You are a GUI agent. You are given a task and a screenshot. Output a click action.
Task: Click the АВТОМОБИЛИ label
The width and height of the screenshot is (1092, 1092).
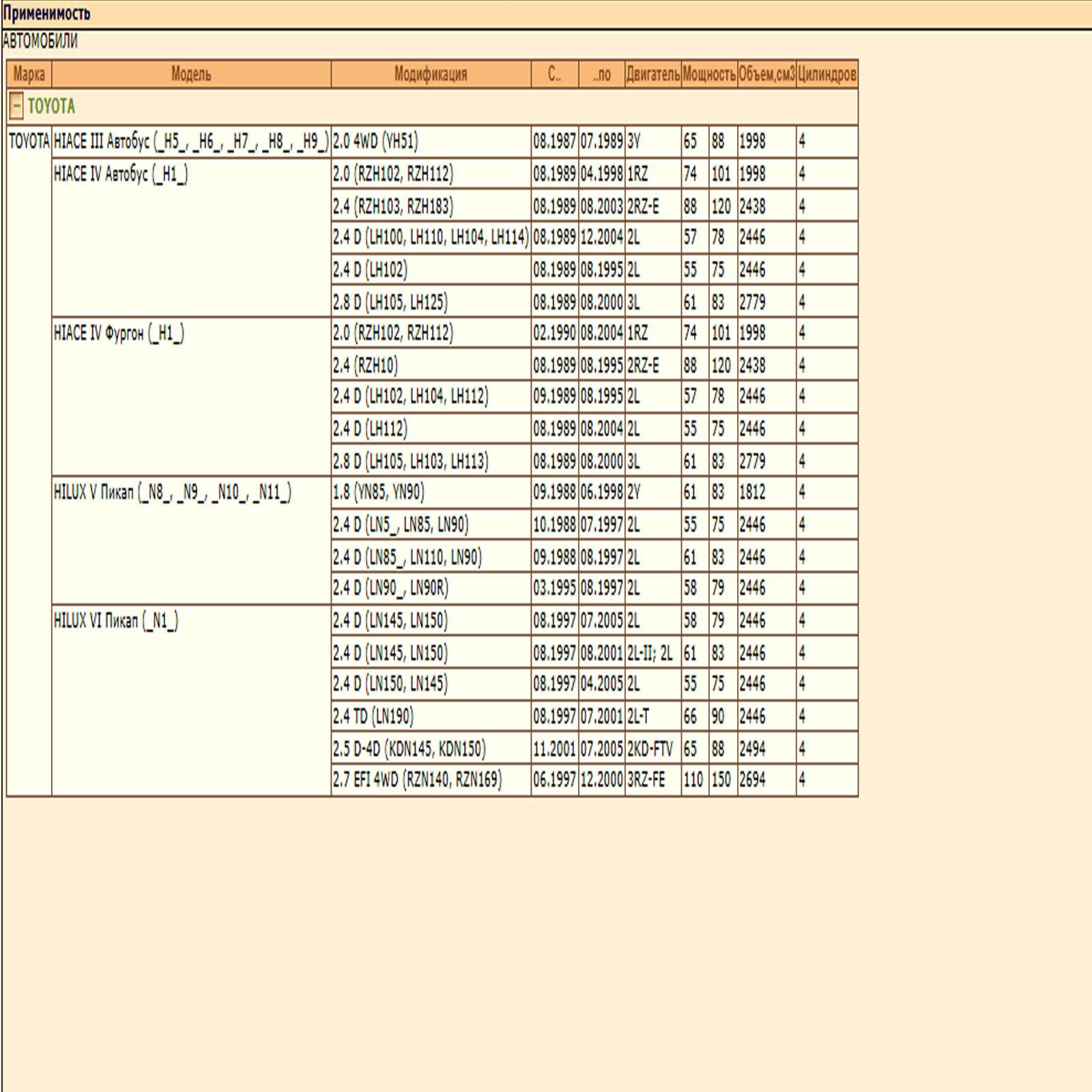[x=40, y=42]
